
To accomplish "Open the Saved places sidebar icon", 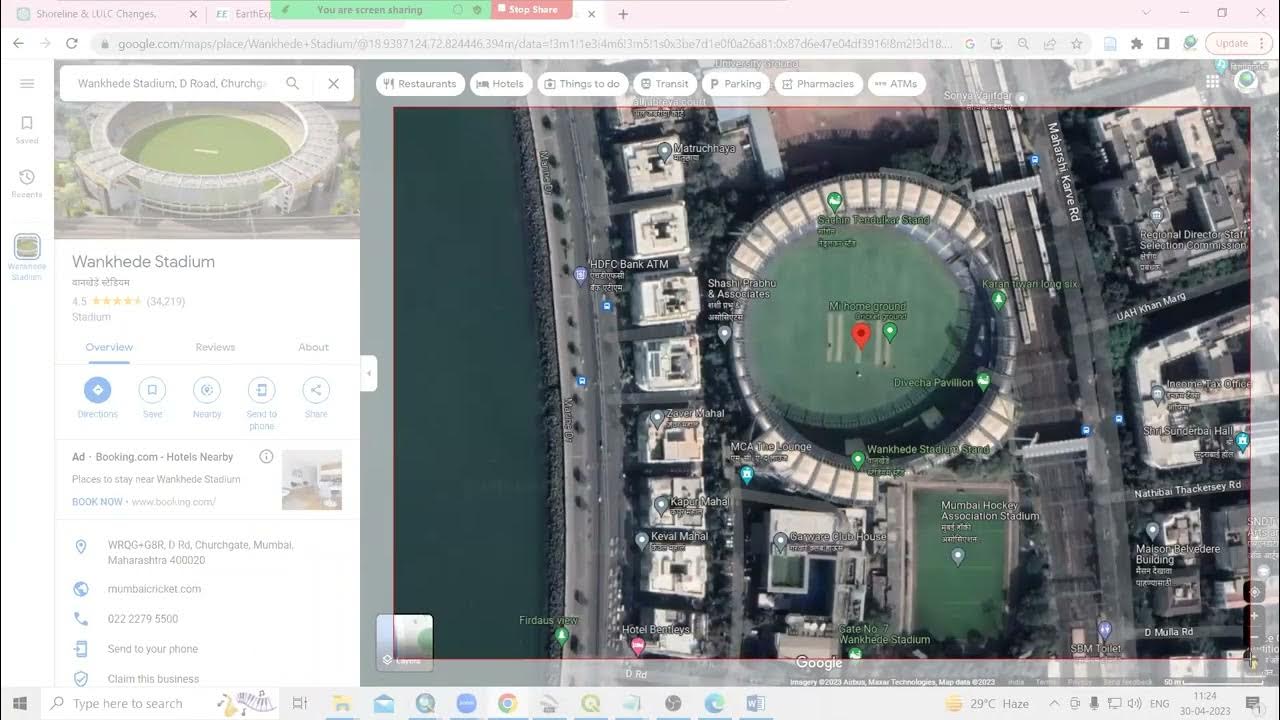I will (27, 129).
